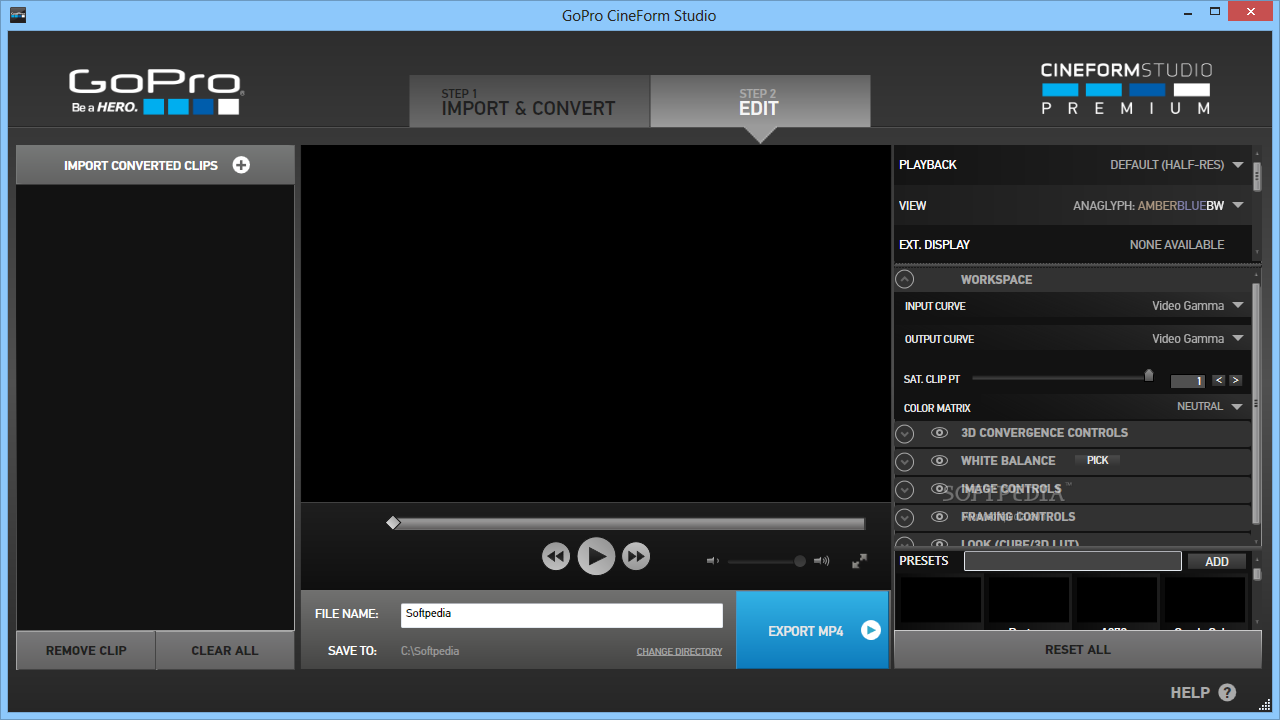The height and width of the screenshot is (720, 1280).
Task: Click the Remove Clip button
Action: pyautogui.click(x=86, y=650)
